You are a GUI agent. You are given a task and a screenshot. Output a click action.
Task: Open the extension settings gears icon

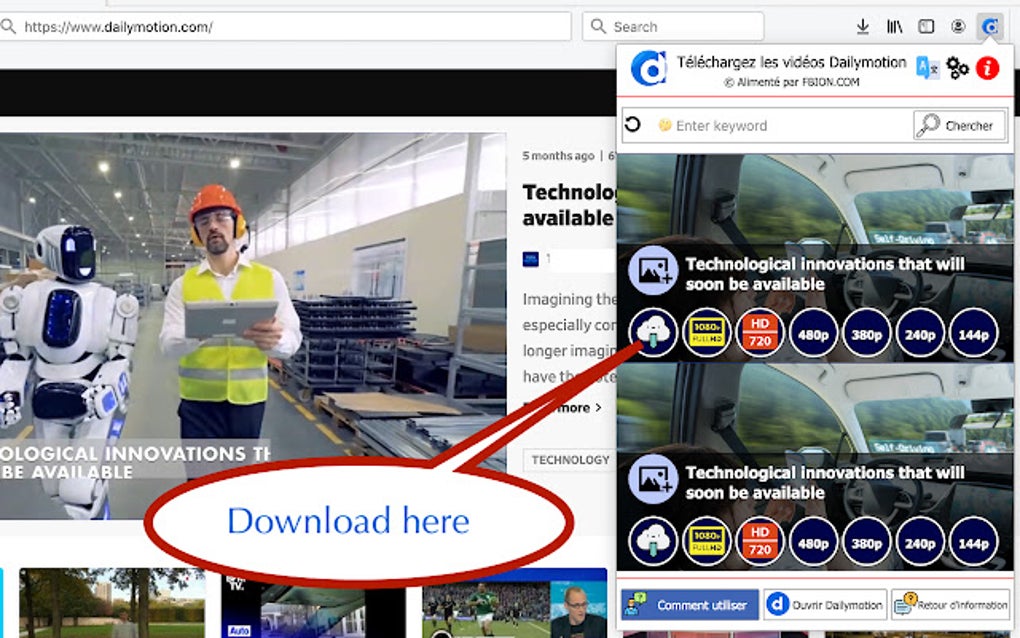(x=957, y=68)
